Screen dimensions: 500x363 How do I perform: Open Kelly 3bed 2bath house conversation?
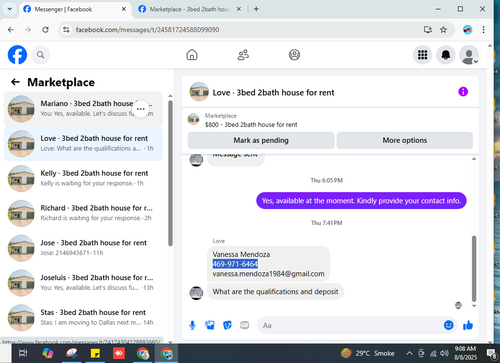pyautogui.click(x=83, y=178)
